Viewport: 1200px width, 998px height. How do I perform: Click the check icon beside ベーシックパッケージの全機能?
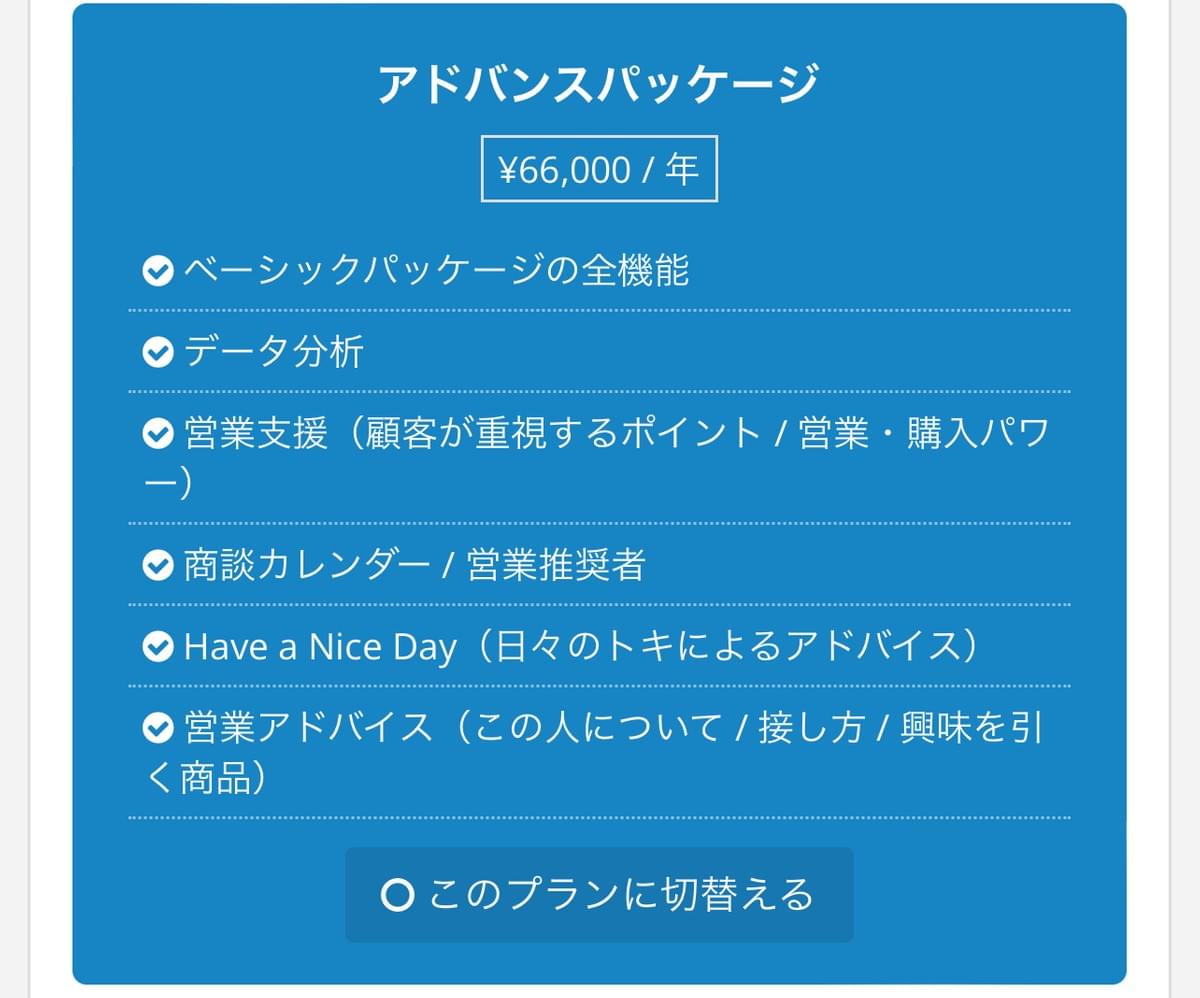pyautogui.click(x=158, y=271)
